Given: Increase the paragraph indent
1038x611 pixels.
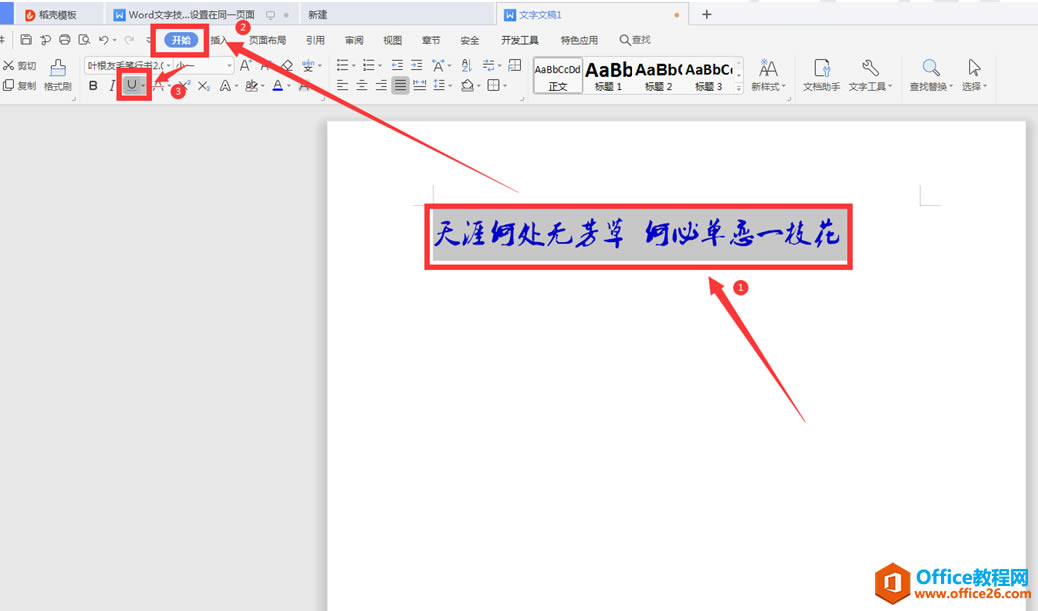Looking at the screenshot, I should click(x=416, y=65).
